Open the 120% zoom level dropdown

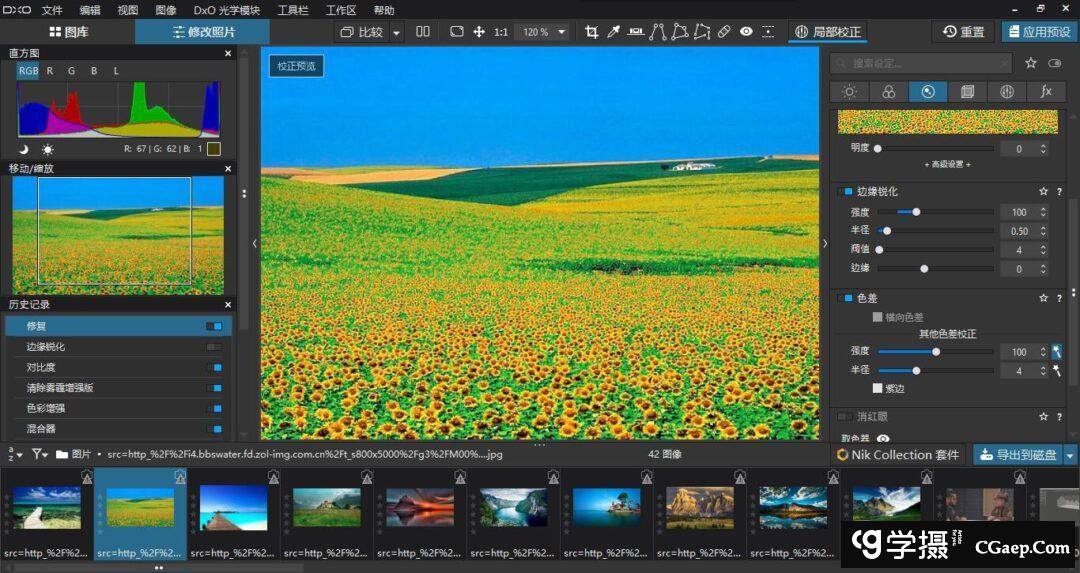[x=561, y=32]
